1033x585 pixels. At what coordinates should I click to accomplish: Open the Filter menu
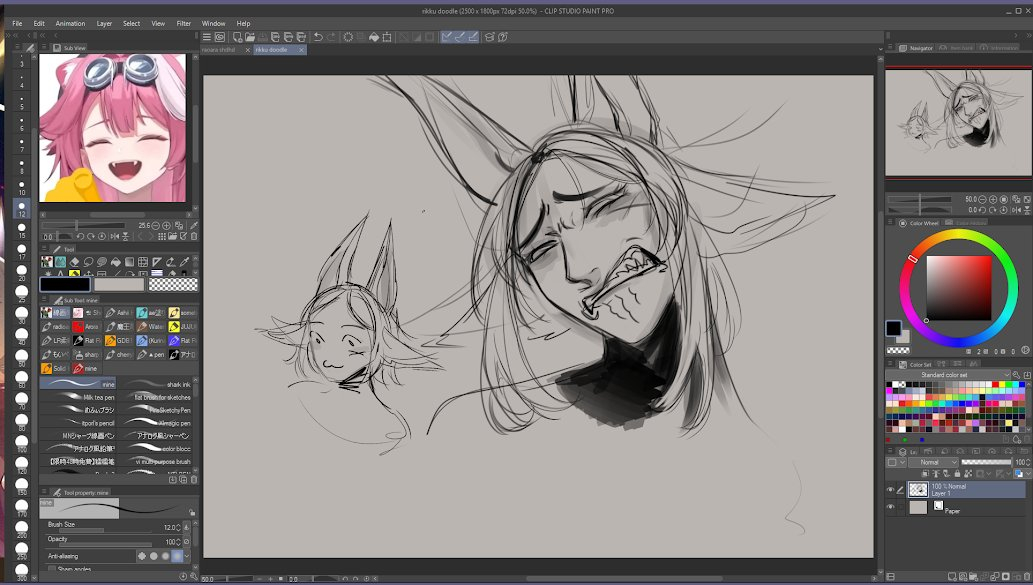point(184,23)
